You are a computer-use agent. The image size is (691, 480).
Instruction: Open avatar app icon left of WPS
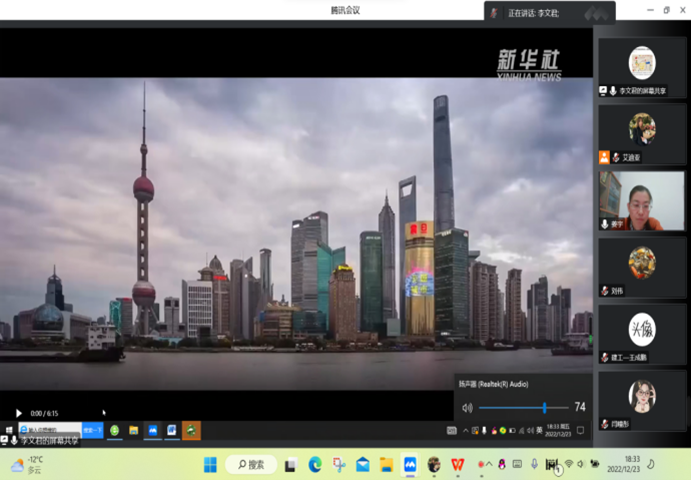point(434,464)
